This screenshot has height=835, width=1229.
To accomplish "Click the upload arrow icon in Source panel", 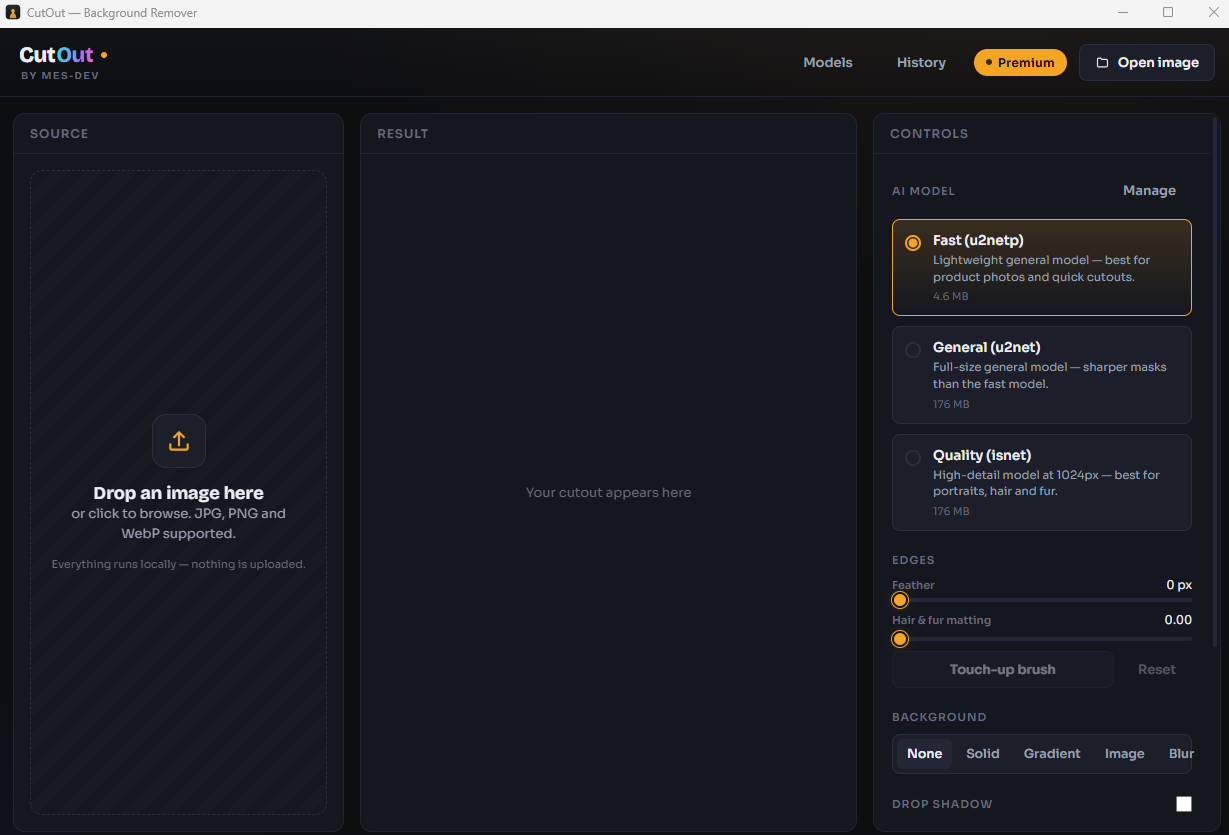I will (179, 441).
